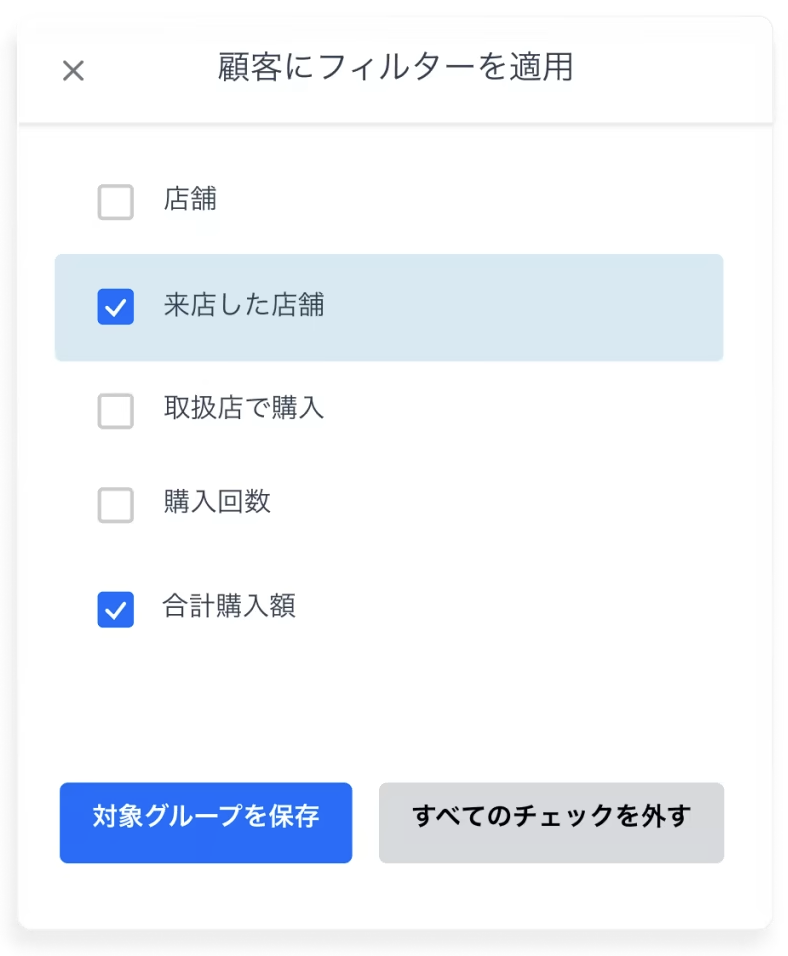The width and height of the screenshot is (788, 956).
Task: Click the empty box icon beside 店舗
Action: coord(115,202)
